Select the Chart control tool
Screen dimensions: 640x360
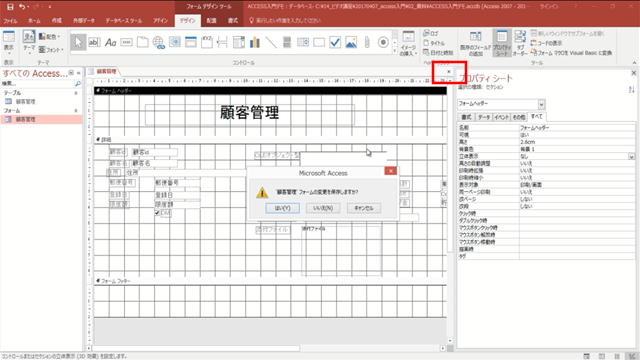coord(255,42)
